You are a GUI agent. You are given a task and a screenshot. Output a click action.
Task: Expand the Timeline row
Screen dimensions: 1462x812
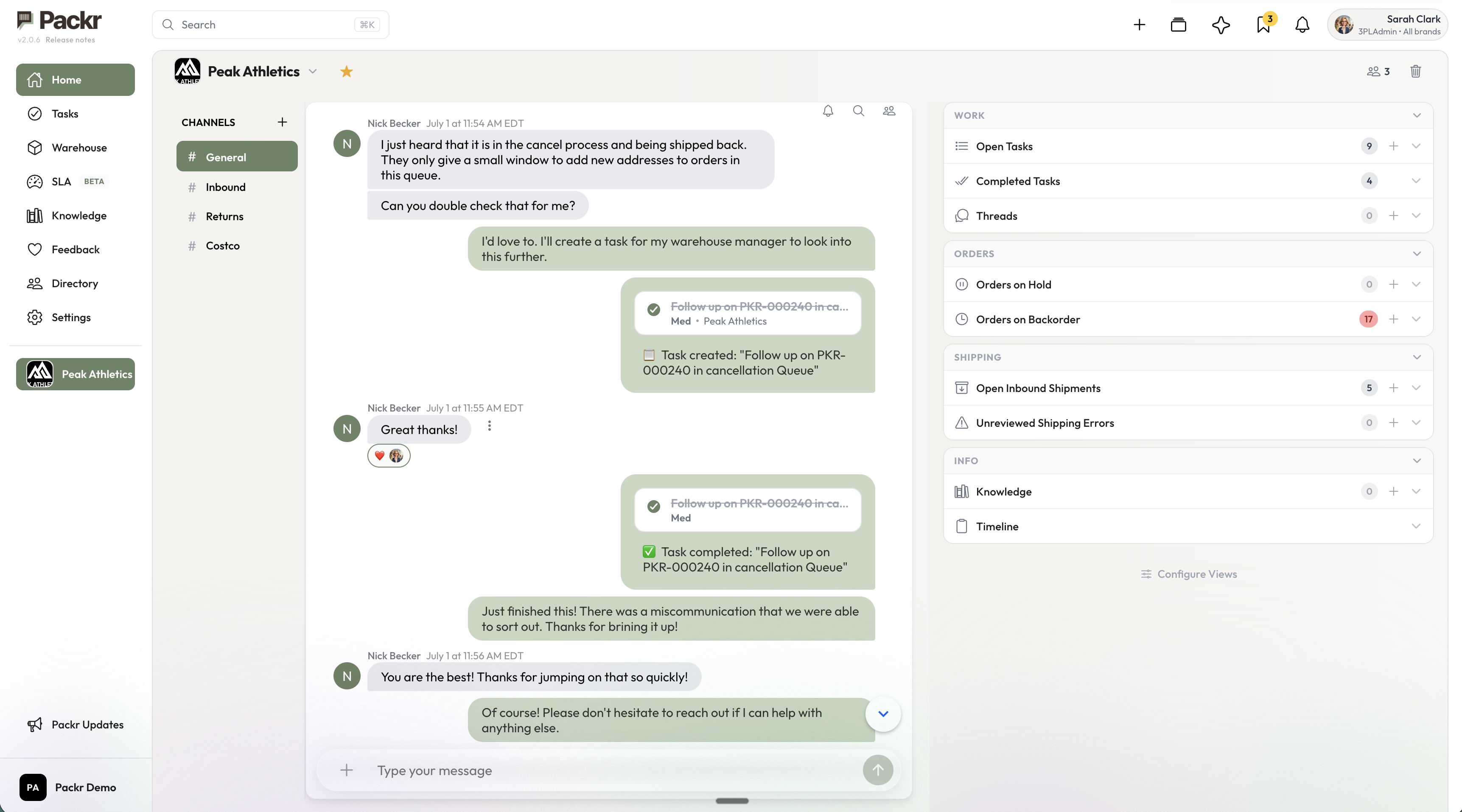click(1416, 526)
